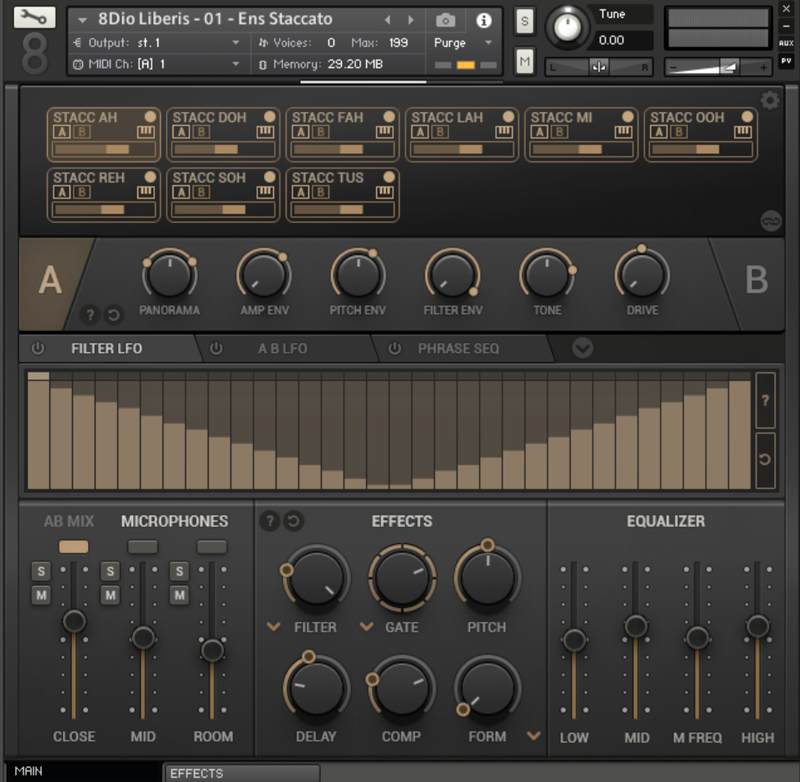Toggle the STACC LAH enable dot
Screen dimensions: 800x782
pyautogui.click(x=508, y=116)
